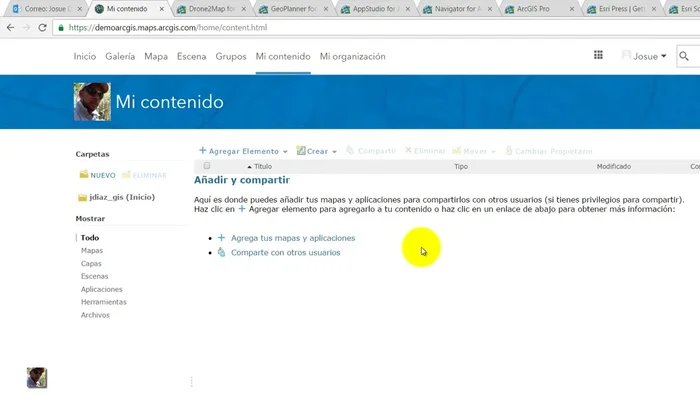Click the NUEVO folder icon
The width and height of the screenshot is (700, 404).
pos(84,175)
